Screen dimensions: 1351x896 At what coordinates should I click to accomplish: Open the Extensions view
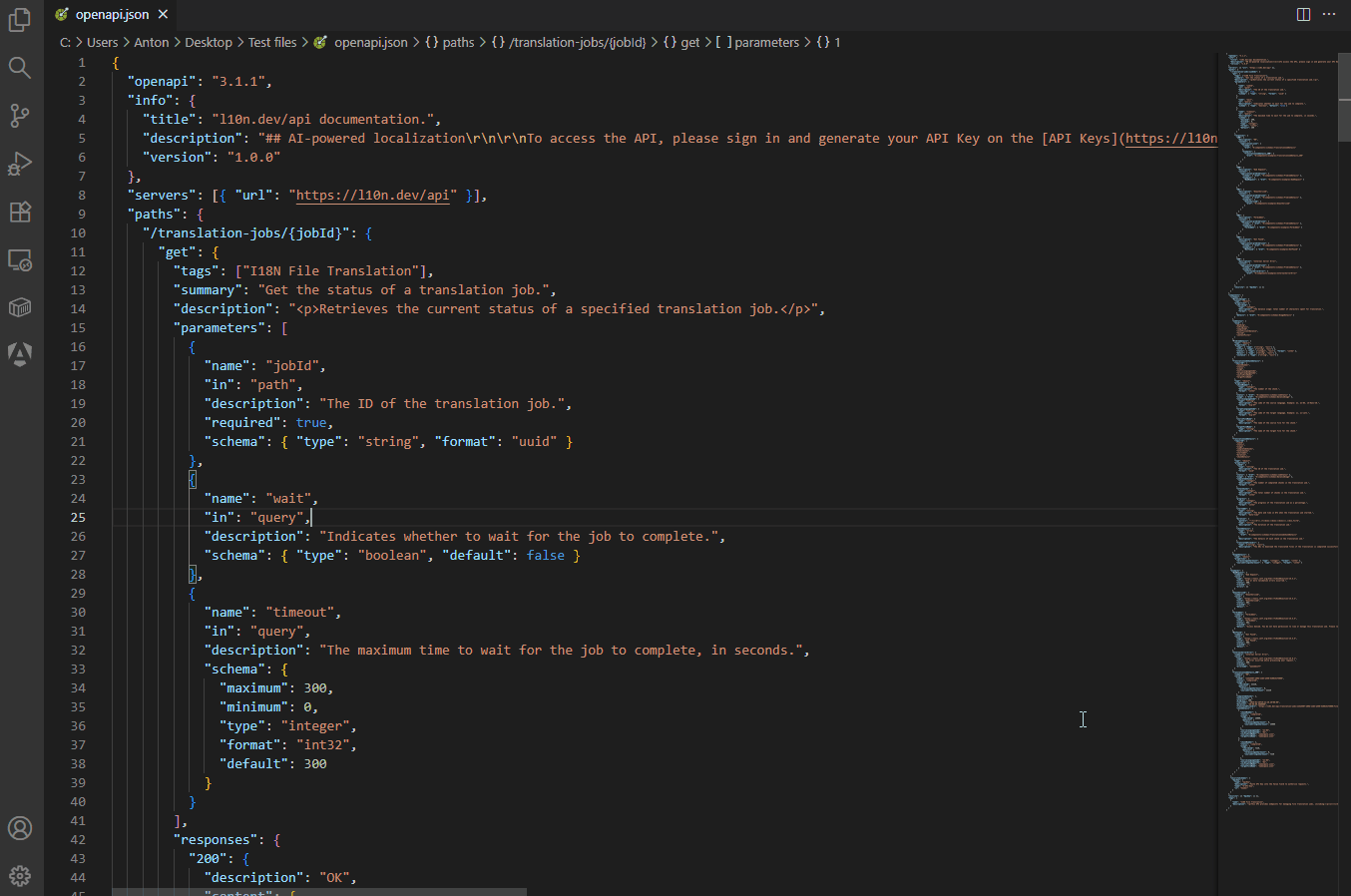20,212
